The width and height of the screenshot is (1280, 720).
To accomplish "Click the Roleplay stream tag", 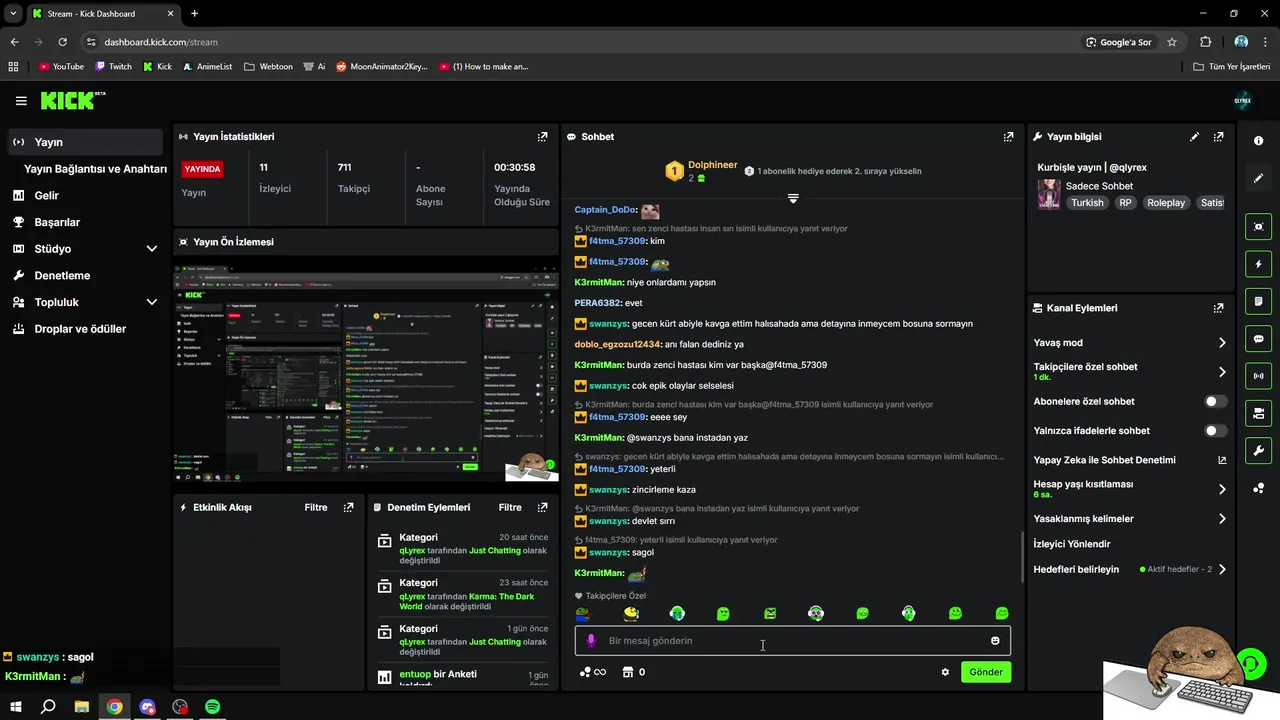I will pos(1165,203).
